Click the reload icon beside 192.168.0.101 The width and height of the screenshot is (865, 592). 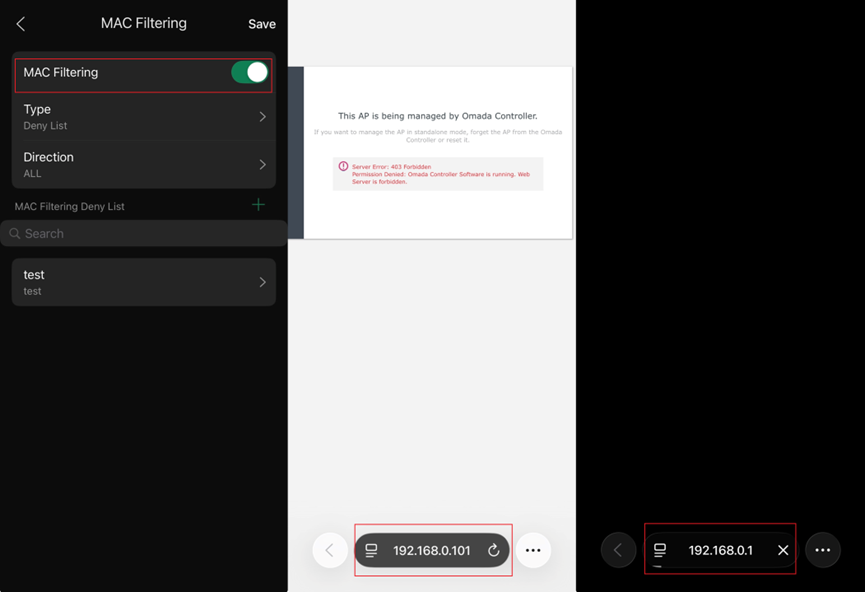(x=493, y=550)
